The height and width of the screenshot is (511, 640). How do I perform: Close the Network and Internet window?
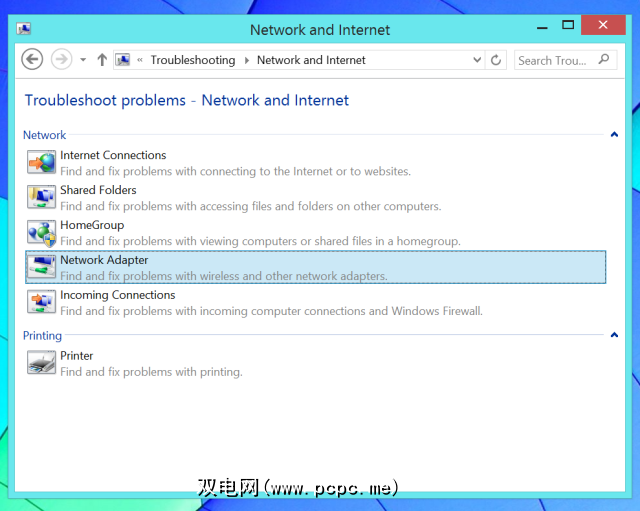coord(603,25)
